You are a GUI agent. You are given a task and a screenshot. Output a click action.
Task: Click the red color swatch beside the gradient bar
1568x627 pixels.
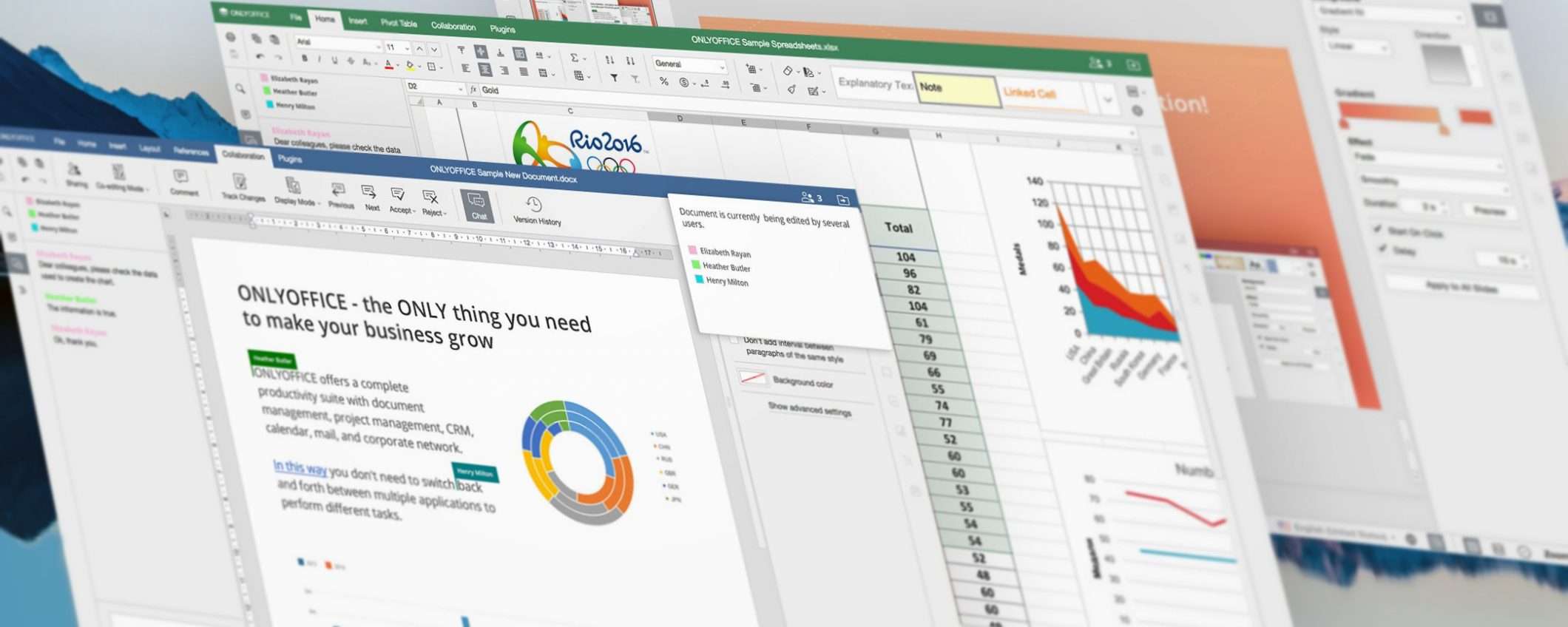coord(1475,116)
